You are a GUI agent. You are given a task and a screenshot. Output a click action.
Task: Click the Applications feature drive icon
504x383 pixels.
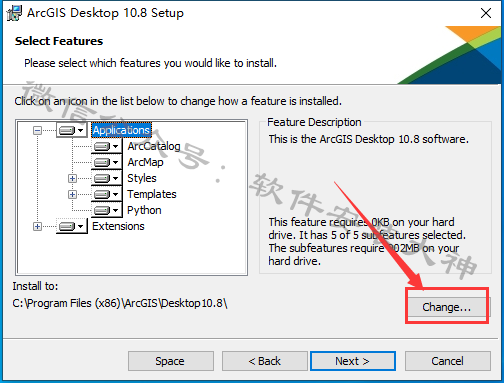(x=72, y=130)
